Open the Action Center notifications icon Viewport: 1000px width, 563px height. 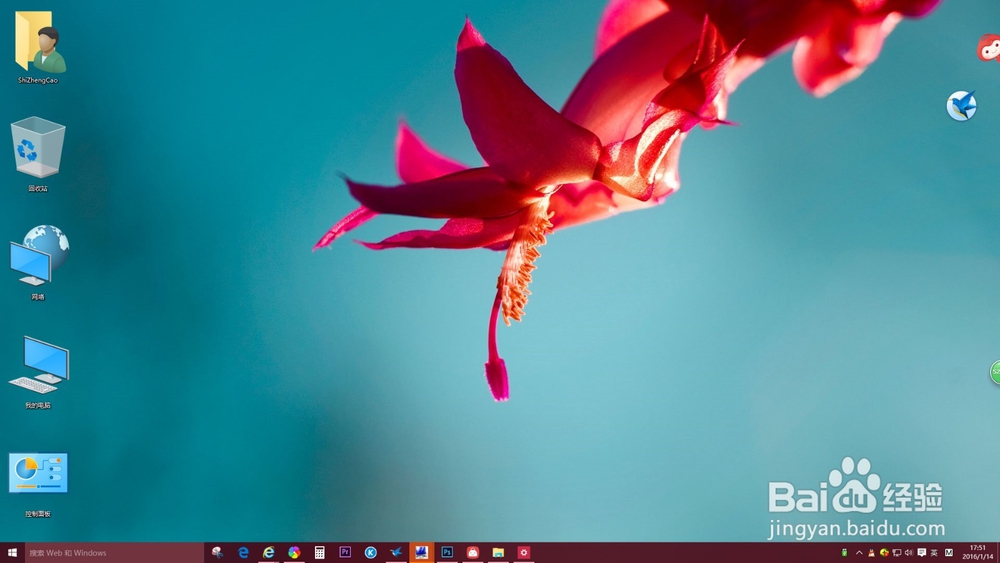922,553
